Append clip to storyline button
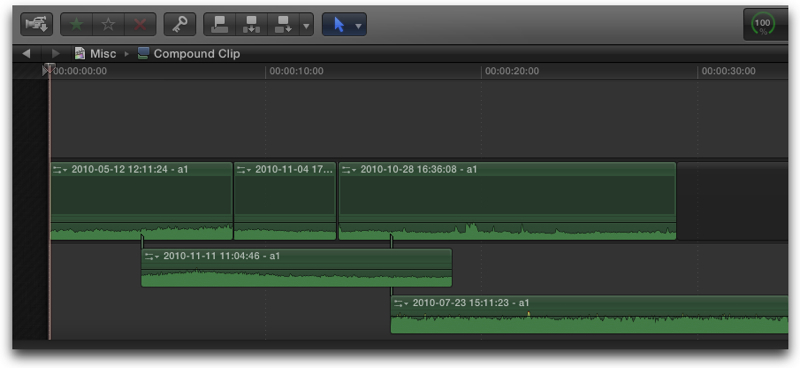Viewport: 800px width, 368px height. (283, 24)
